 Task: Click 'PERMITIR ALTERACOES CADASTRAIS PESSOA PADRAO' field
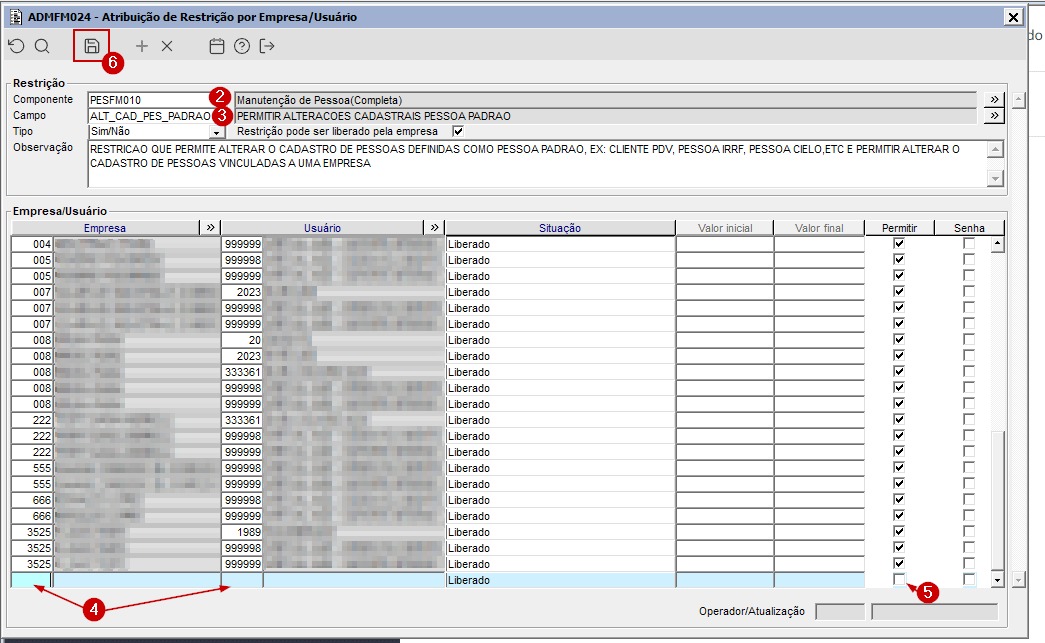point(606,116)
